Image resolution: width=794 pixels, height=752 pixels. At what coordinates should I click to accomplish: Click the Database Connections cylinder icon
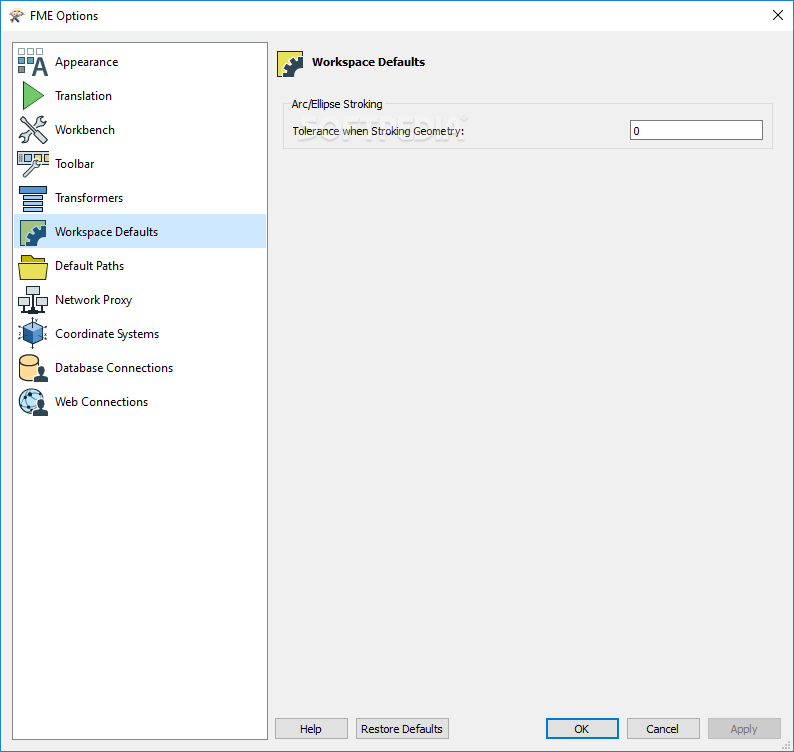point(33,368)
